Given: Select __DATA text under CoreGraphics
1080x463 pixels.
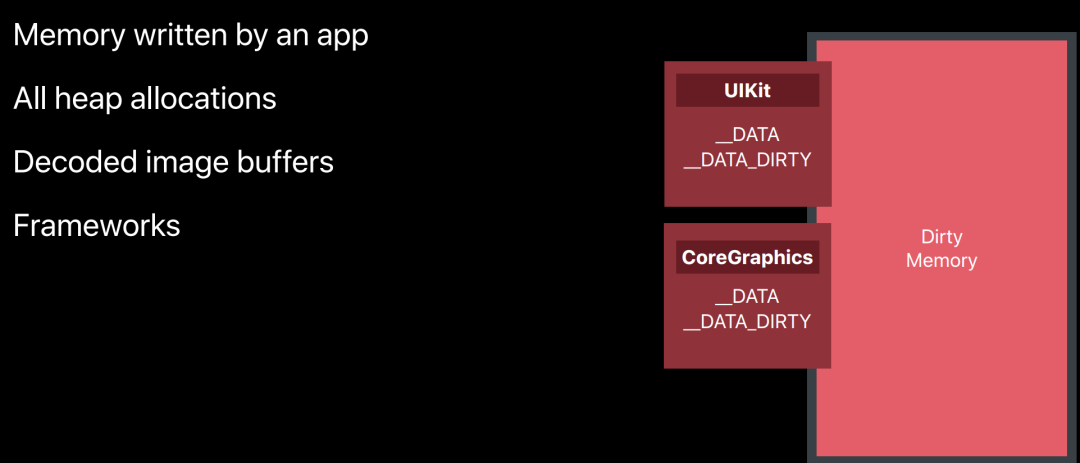Looking at the screenshot, I should (747, 297).
